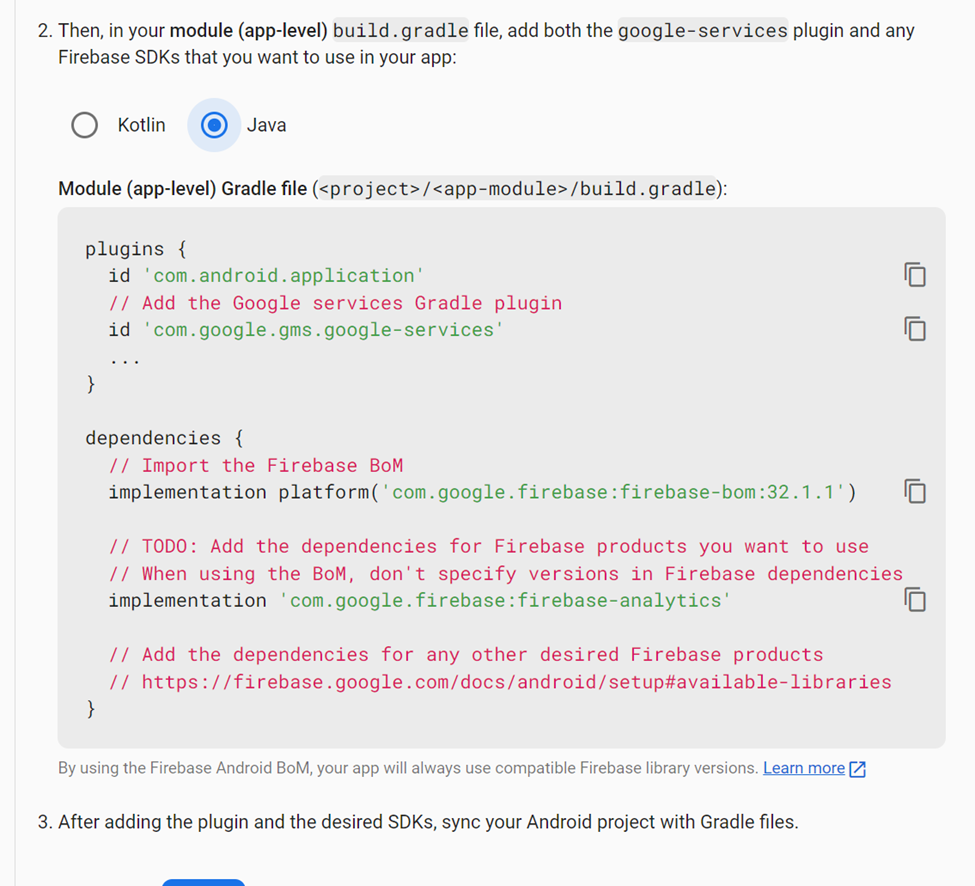The width and height of the screenshot is (975, 886).
Task: Click the <project>/<app-module>/build.gradle path text
Action: [517, 188]
